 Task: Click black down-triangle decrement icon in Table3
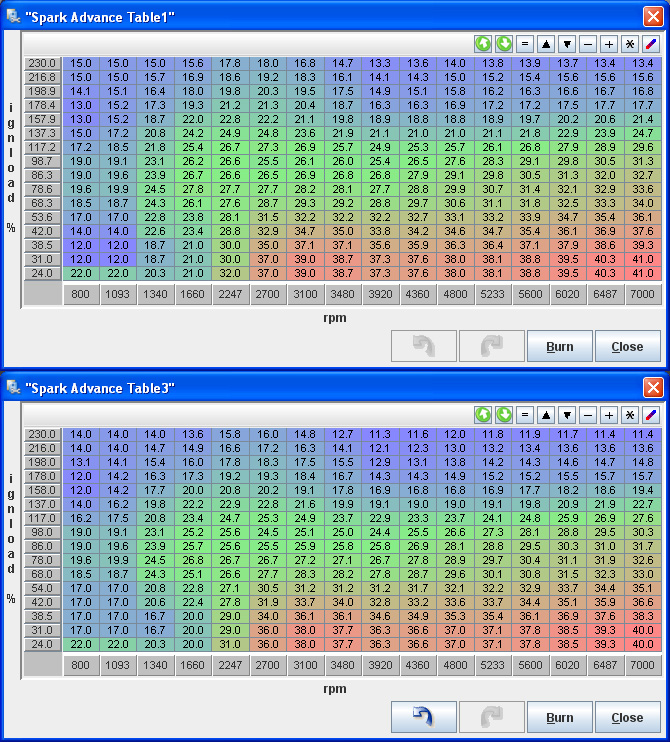pos(567,415)
